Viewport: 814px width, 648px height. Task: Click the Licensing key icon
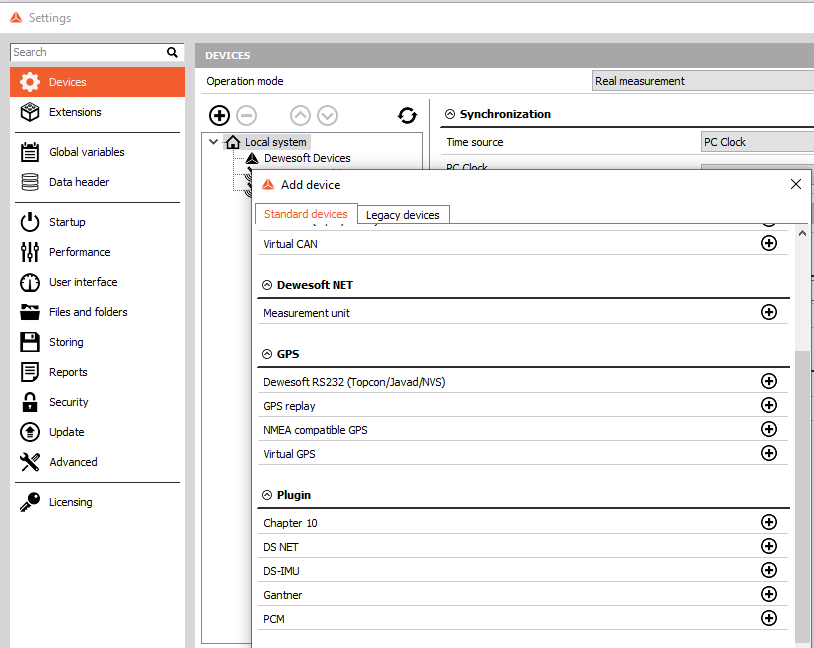click(30, 502)
